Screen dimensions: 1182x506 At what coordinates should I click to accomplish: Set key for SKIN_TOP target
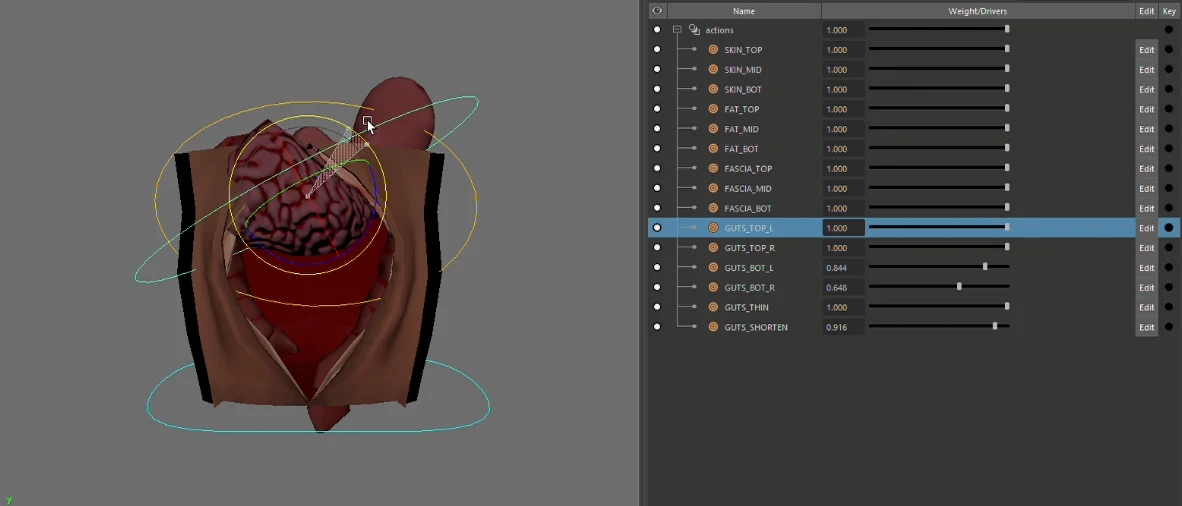[x=1168, y=50]
